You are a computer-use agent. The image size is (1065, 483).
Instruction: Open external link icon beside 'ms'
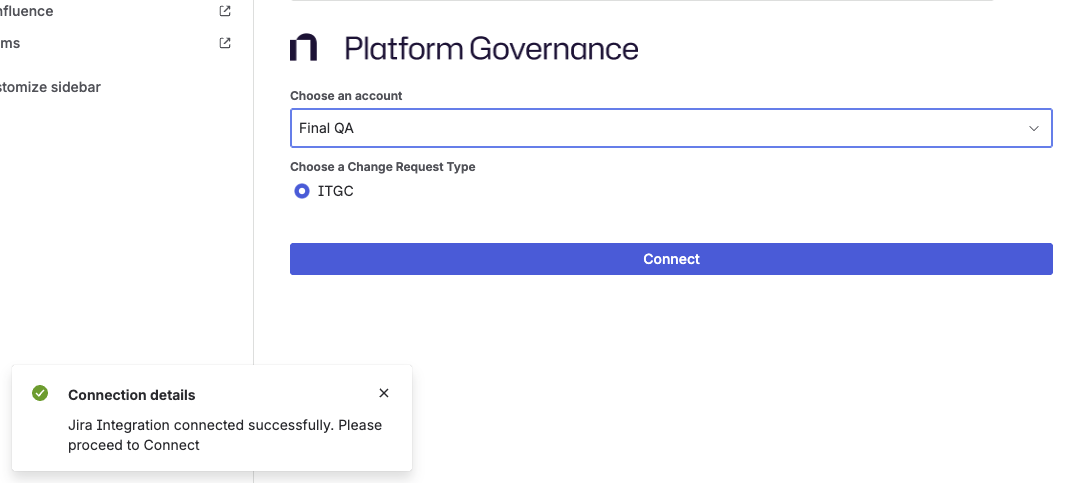point(225,43)
